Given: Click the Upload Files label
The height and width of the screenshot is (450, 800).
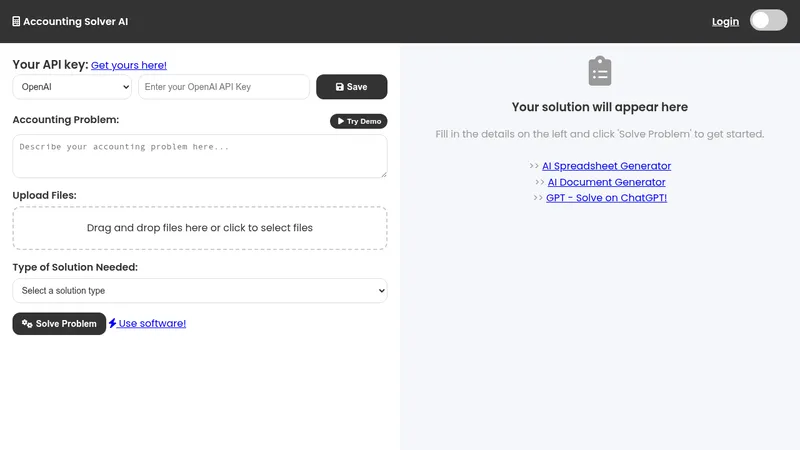Looking at the screenshot, I should (x=44, y=195).
